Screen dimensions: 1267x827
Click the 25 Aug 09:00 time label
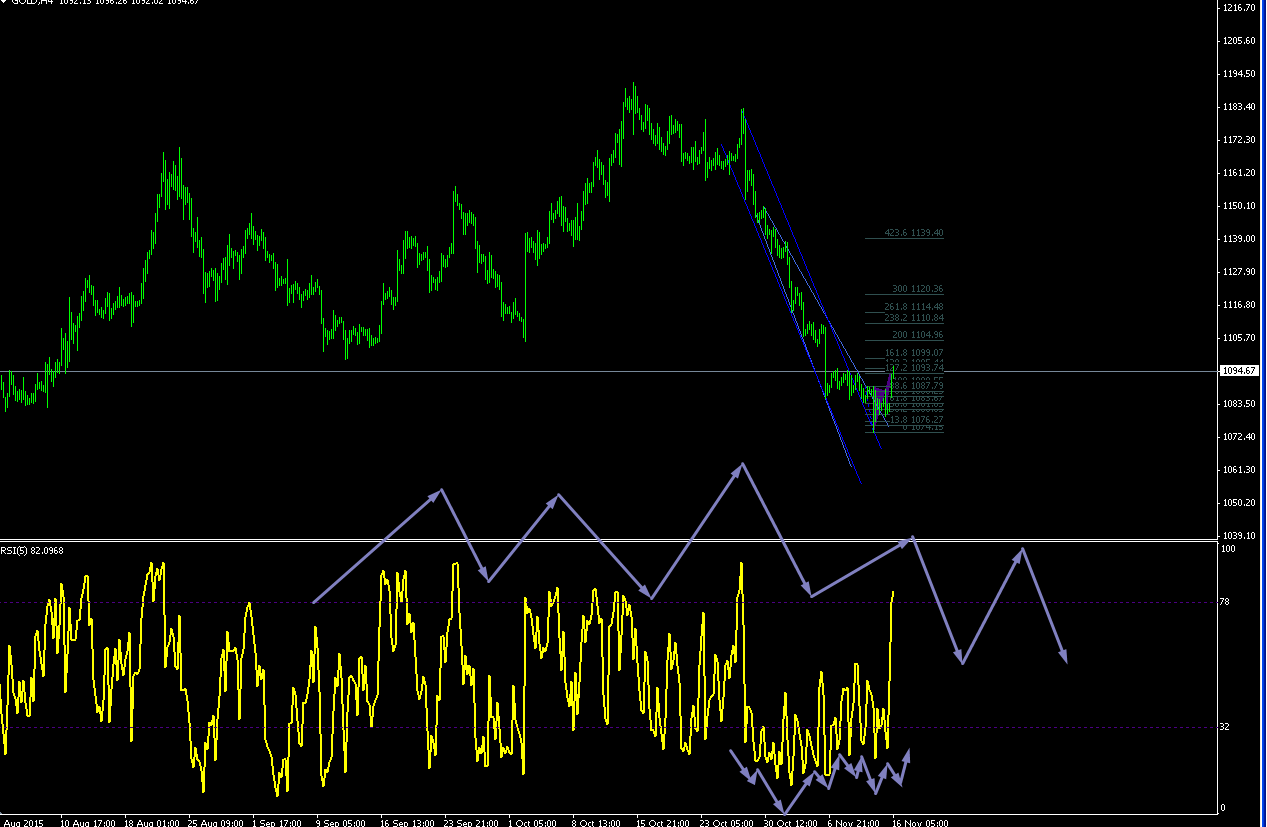pos(217,822)
